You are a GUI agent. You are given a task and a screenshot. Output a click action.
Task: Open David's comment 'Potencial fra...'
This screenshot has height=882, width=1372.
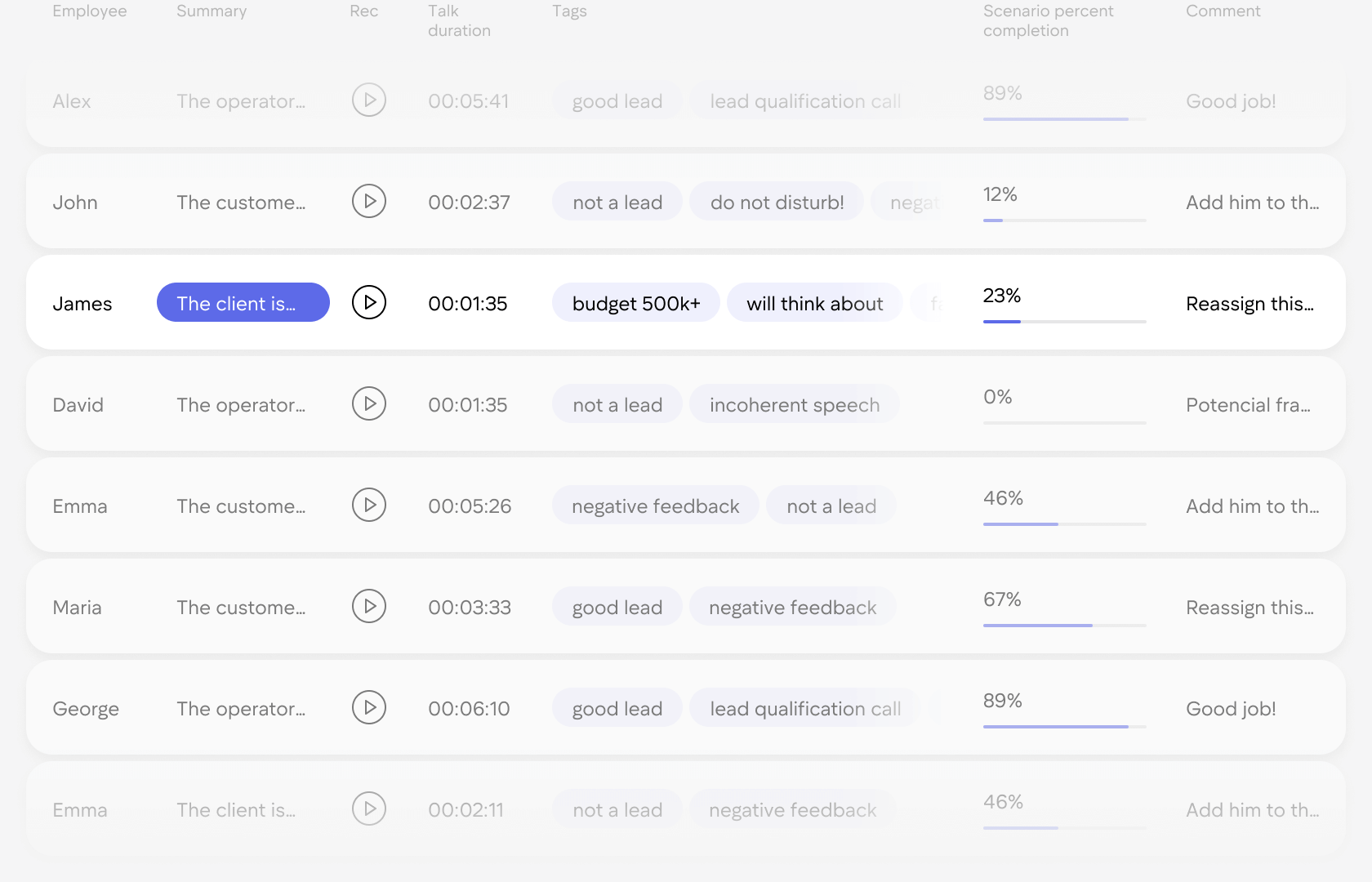(x=1248, y=405)
